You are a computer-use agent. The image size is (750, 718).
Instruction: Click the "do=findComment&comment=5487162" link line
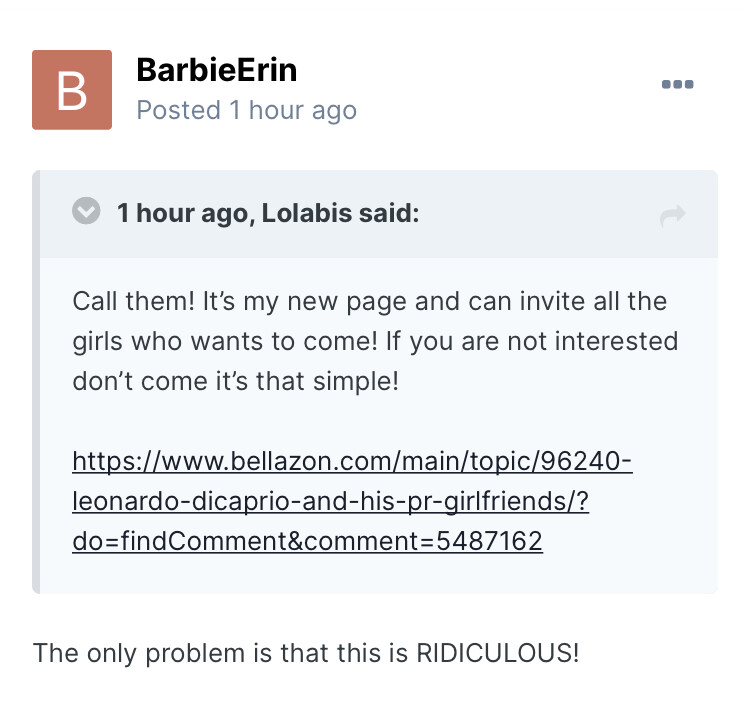[x=307, y=541]
